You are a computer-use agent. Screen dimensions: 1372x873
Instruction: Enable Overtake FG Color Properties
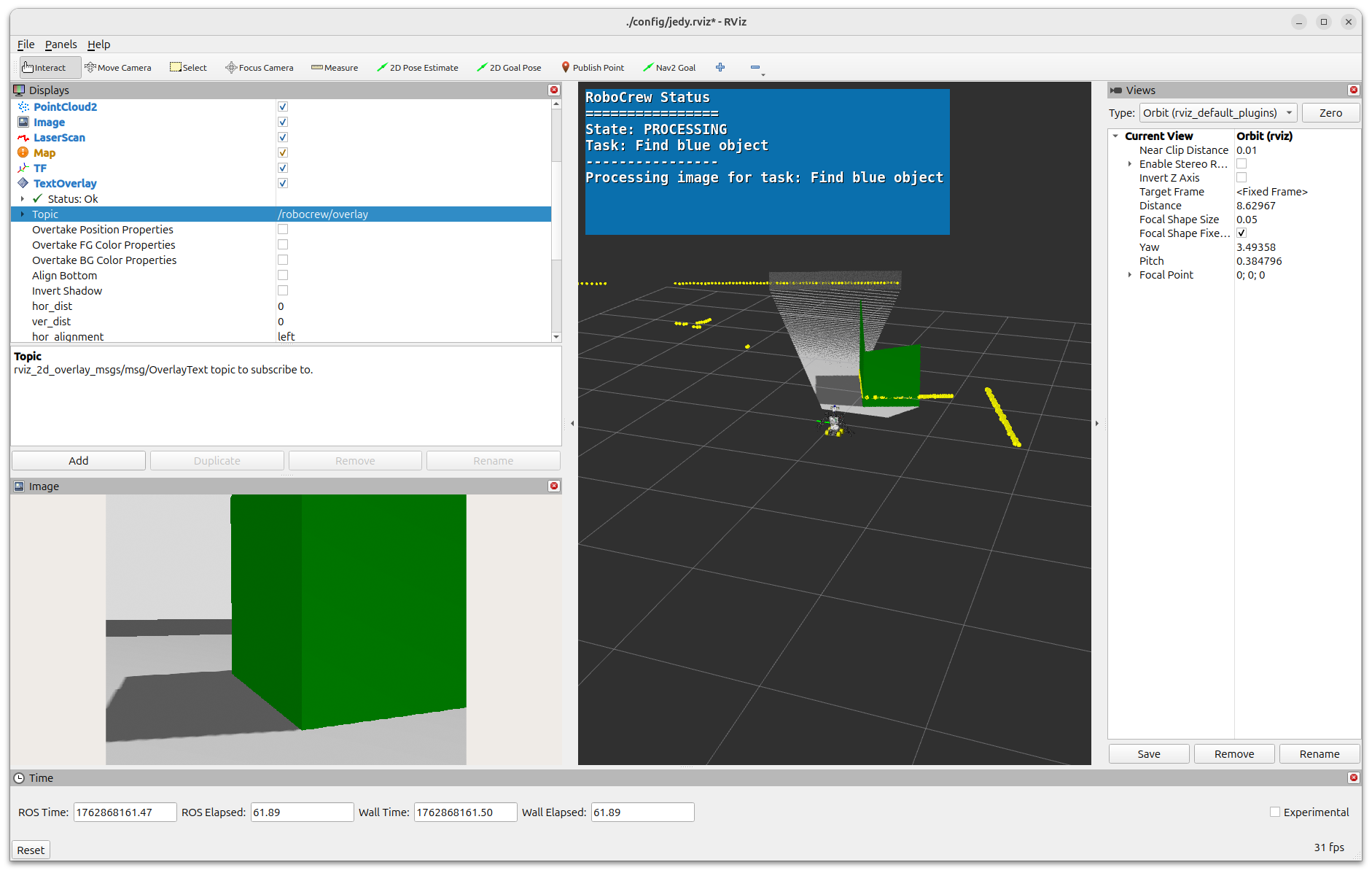[x=282, y=244]
